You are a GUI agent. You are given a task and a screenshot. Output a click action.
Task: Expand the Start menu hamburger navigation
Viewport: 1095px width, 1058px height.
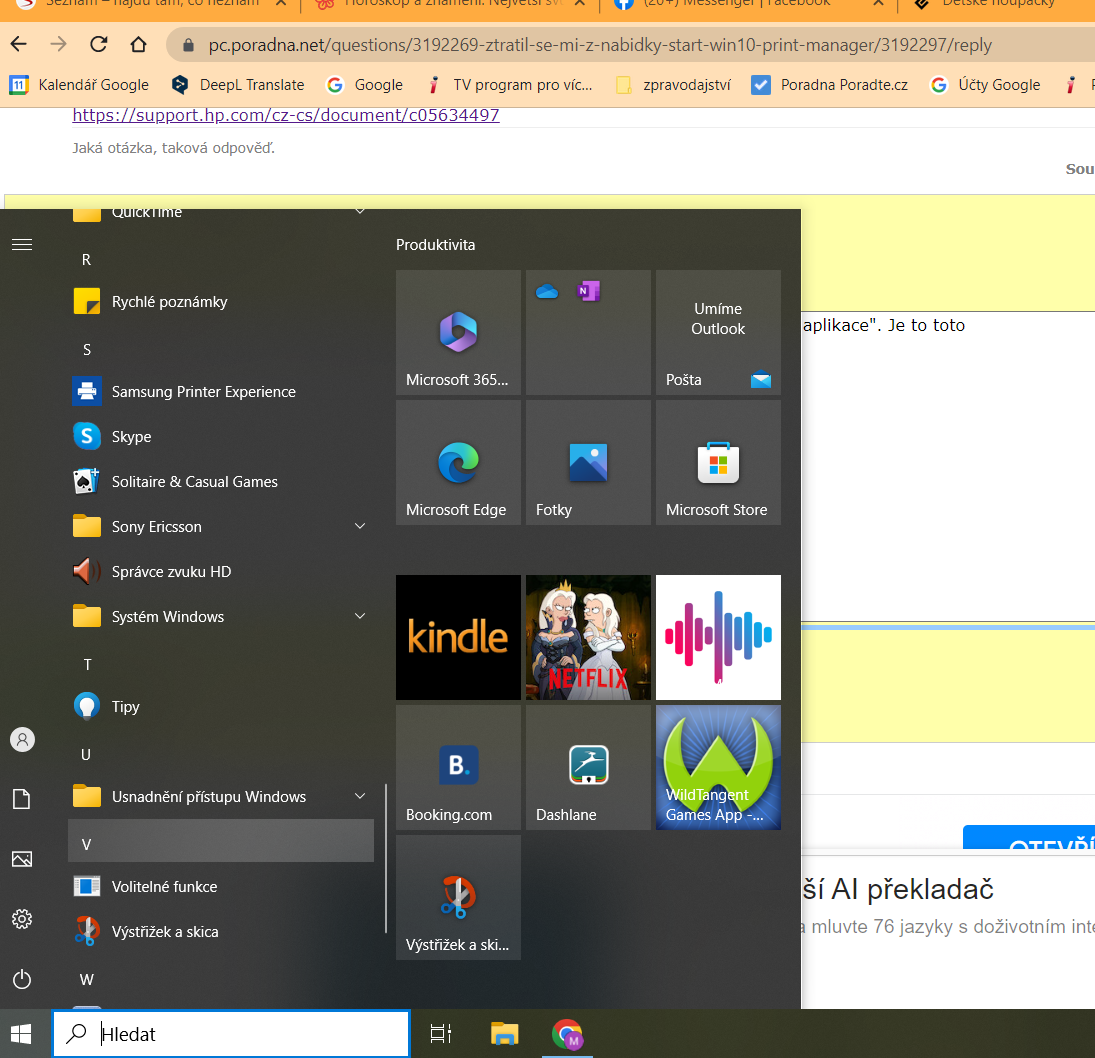(x=22, y=244)
